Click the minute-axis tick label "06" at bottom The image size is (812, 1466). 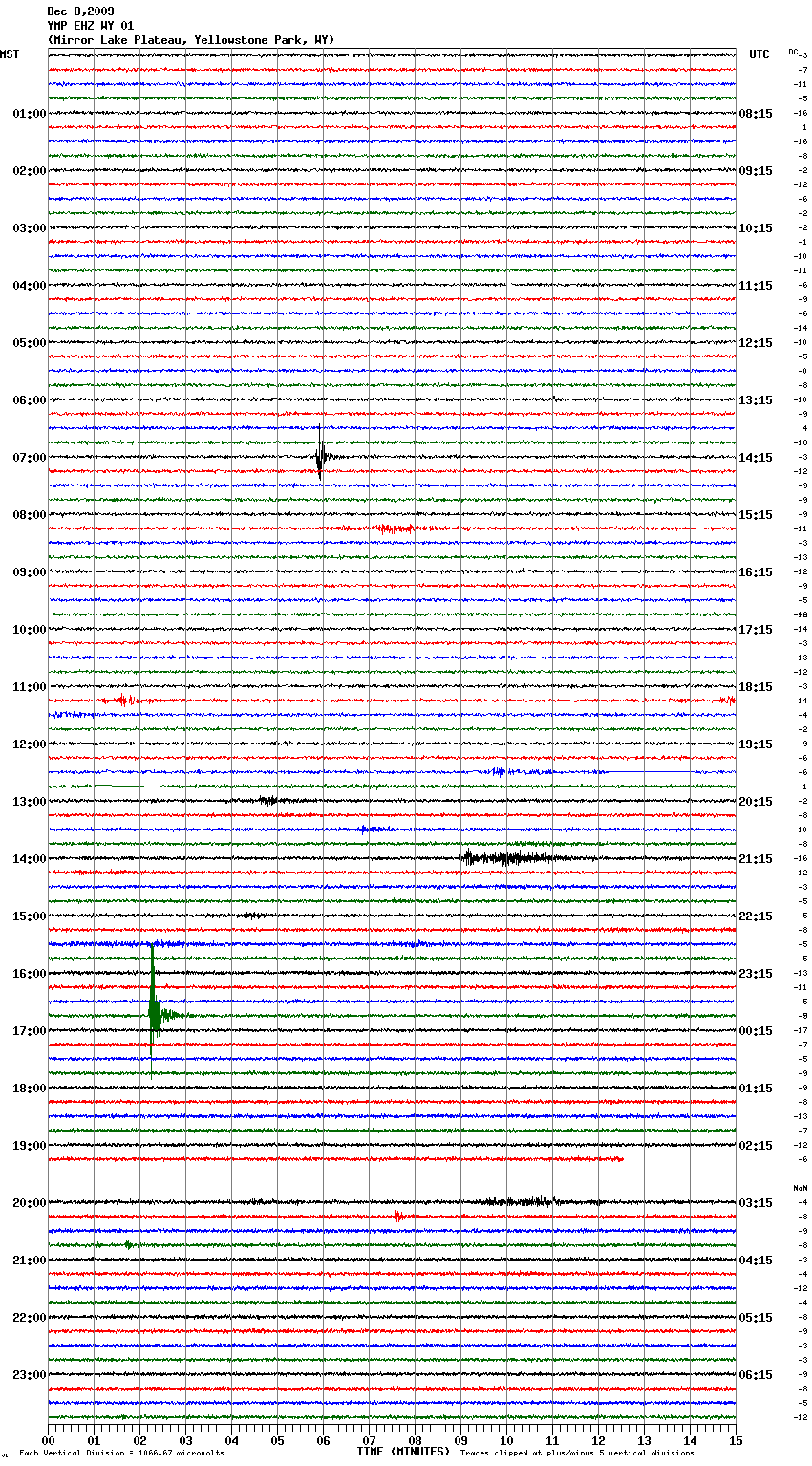pos(323,1440)
